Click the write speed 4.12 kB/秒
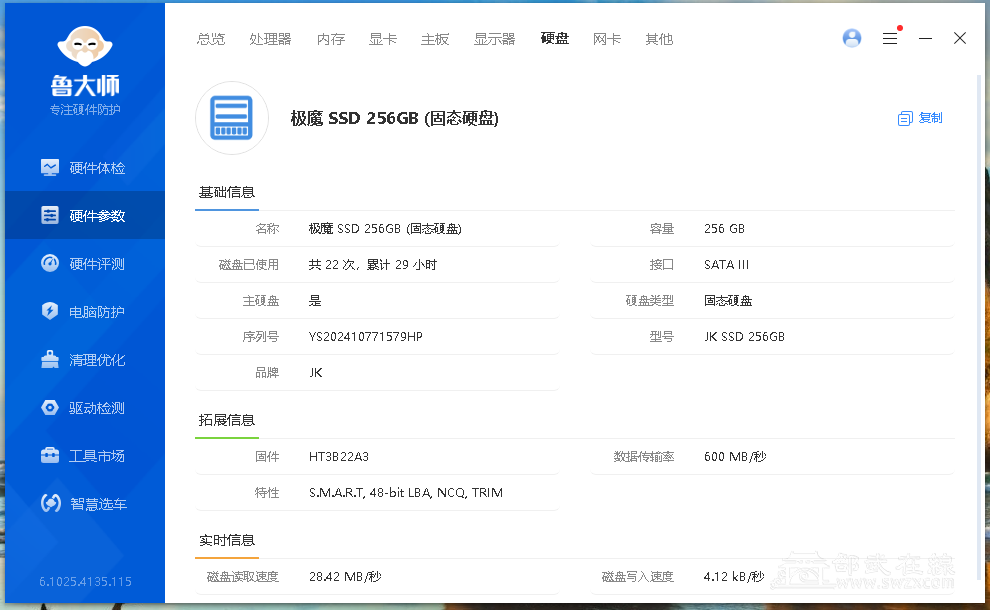This screenshot has width=990, height=610. click(x=734, y=577)
